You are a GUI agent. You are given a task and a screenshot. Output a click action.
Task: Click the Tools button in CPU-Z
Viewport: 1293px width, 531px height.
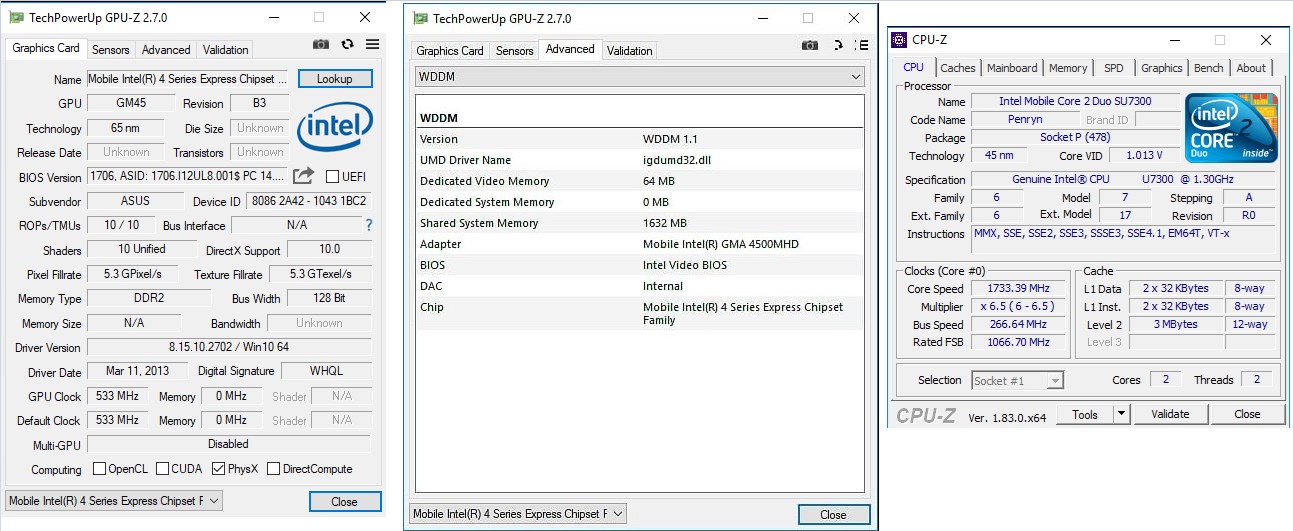(1084, 414)
